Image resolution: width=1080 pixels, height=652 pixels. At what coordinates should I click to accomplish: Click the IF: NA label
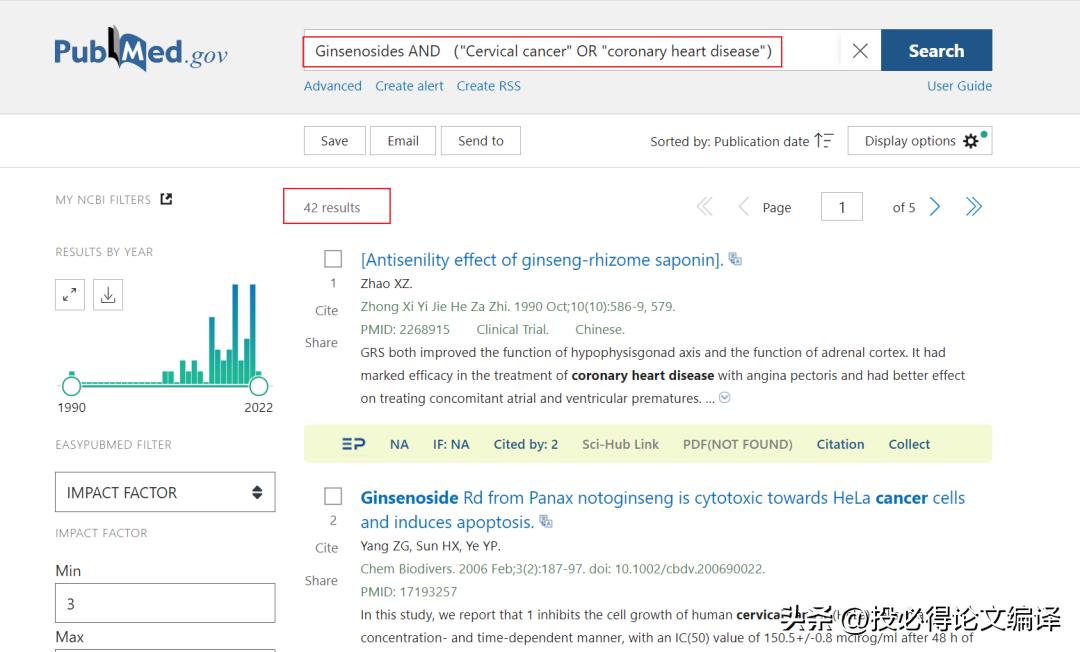(x=451, y=444)
